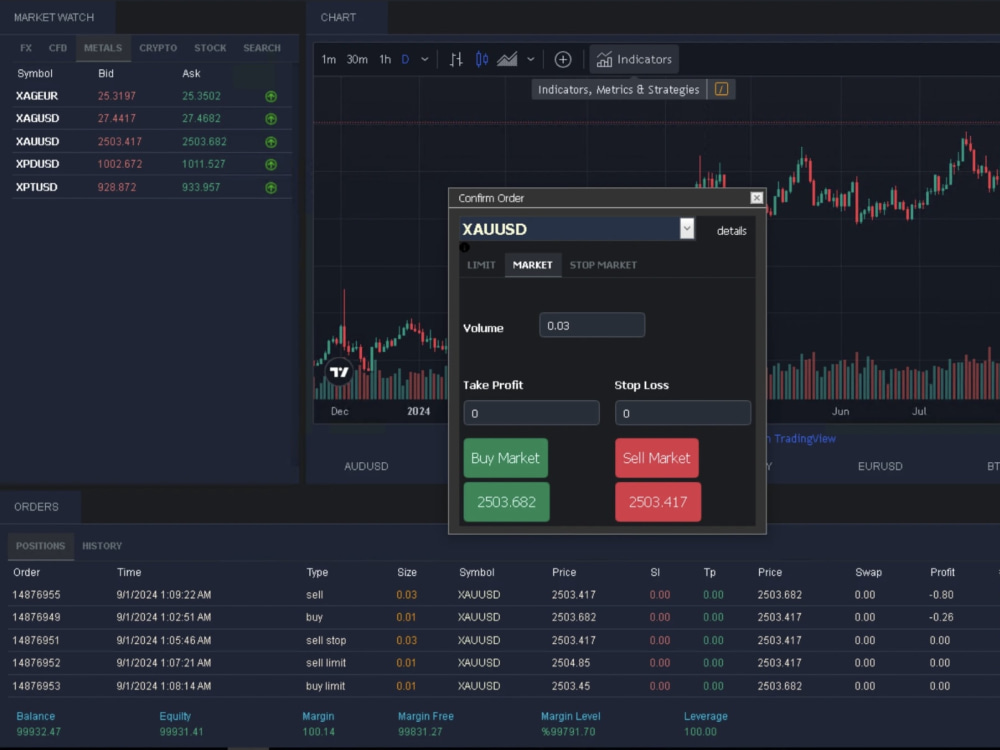1000x750 pixels.
Task: Select the LIMIT order tab
Action: point(481,265)
